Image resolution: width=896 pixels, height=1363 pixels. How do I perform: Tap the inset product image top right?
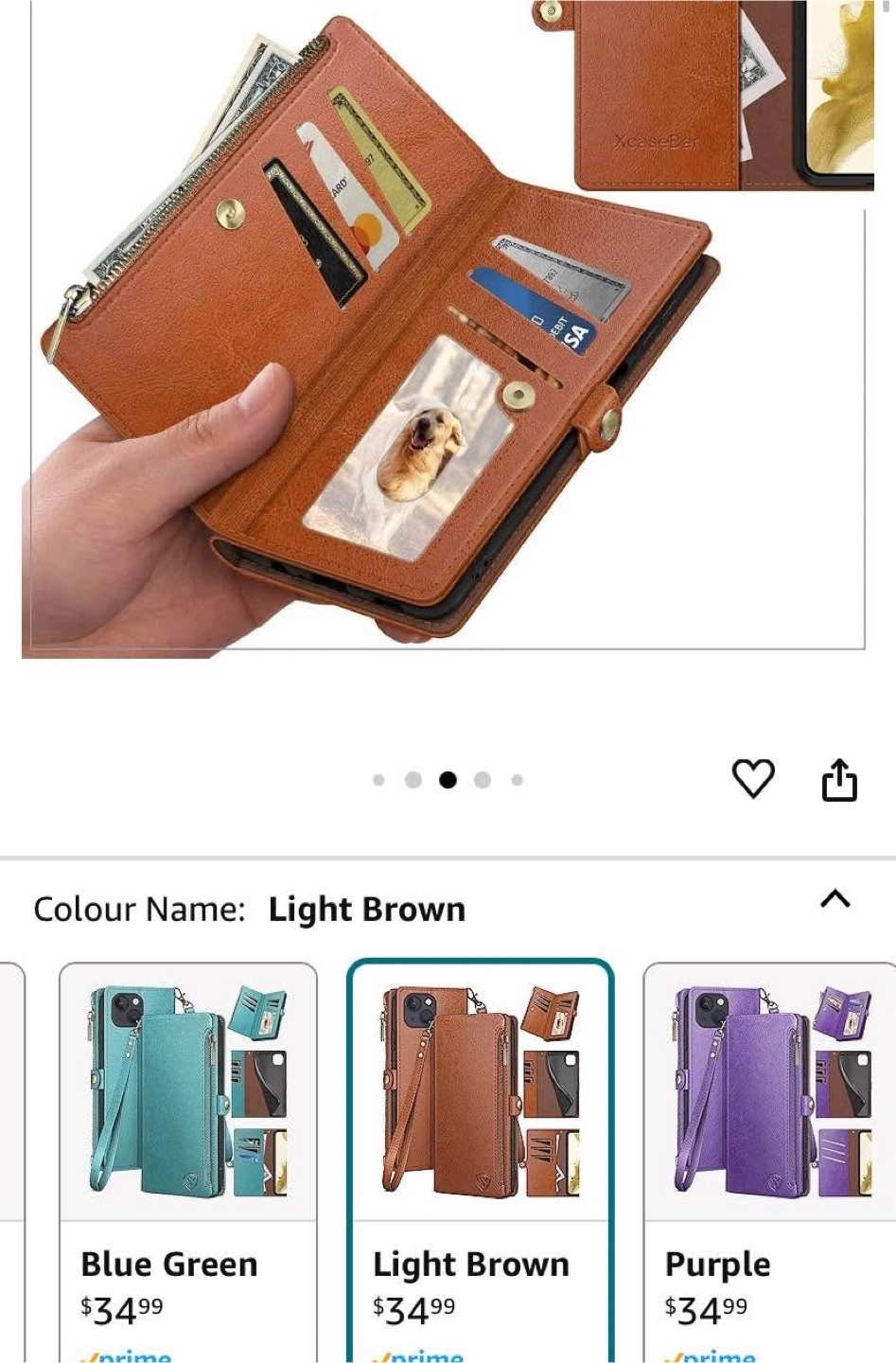724,95
